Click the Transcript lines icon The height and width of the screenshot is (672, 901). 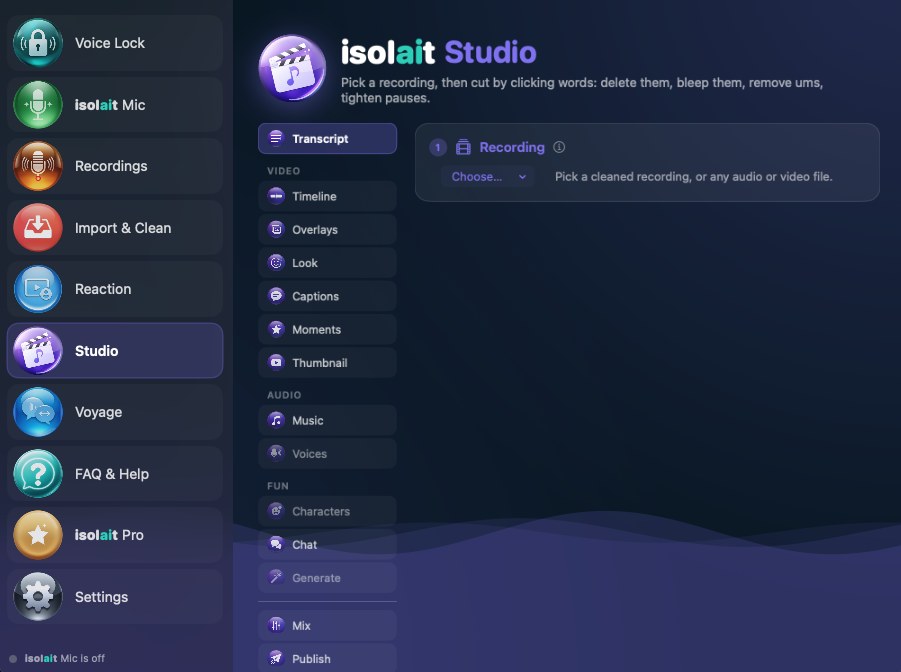tap(276, 139)
